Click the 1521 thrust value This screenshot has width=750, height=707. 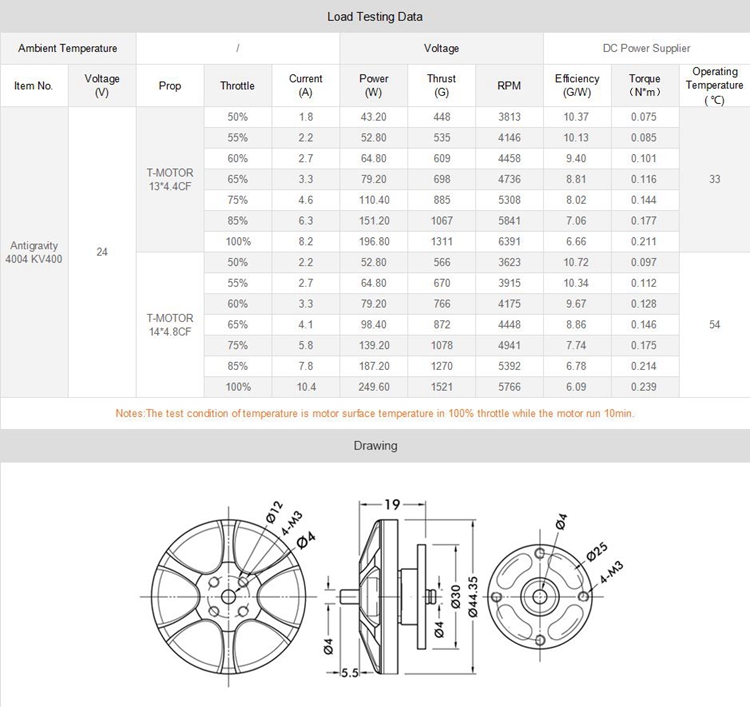coord(441,387)
